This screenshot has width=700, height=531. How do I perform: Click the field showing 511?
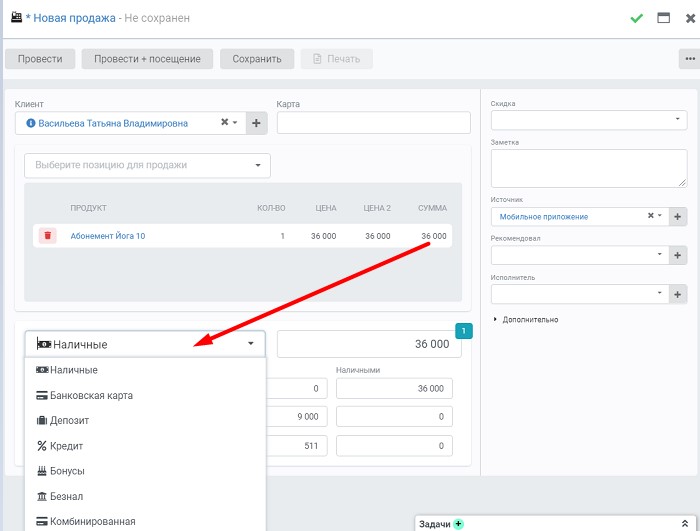pyautogui.click(x=297, y=446)
